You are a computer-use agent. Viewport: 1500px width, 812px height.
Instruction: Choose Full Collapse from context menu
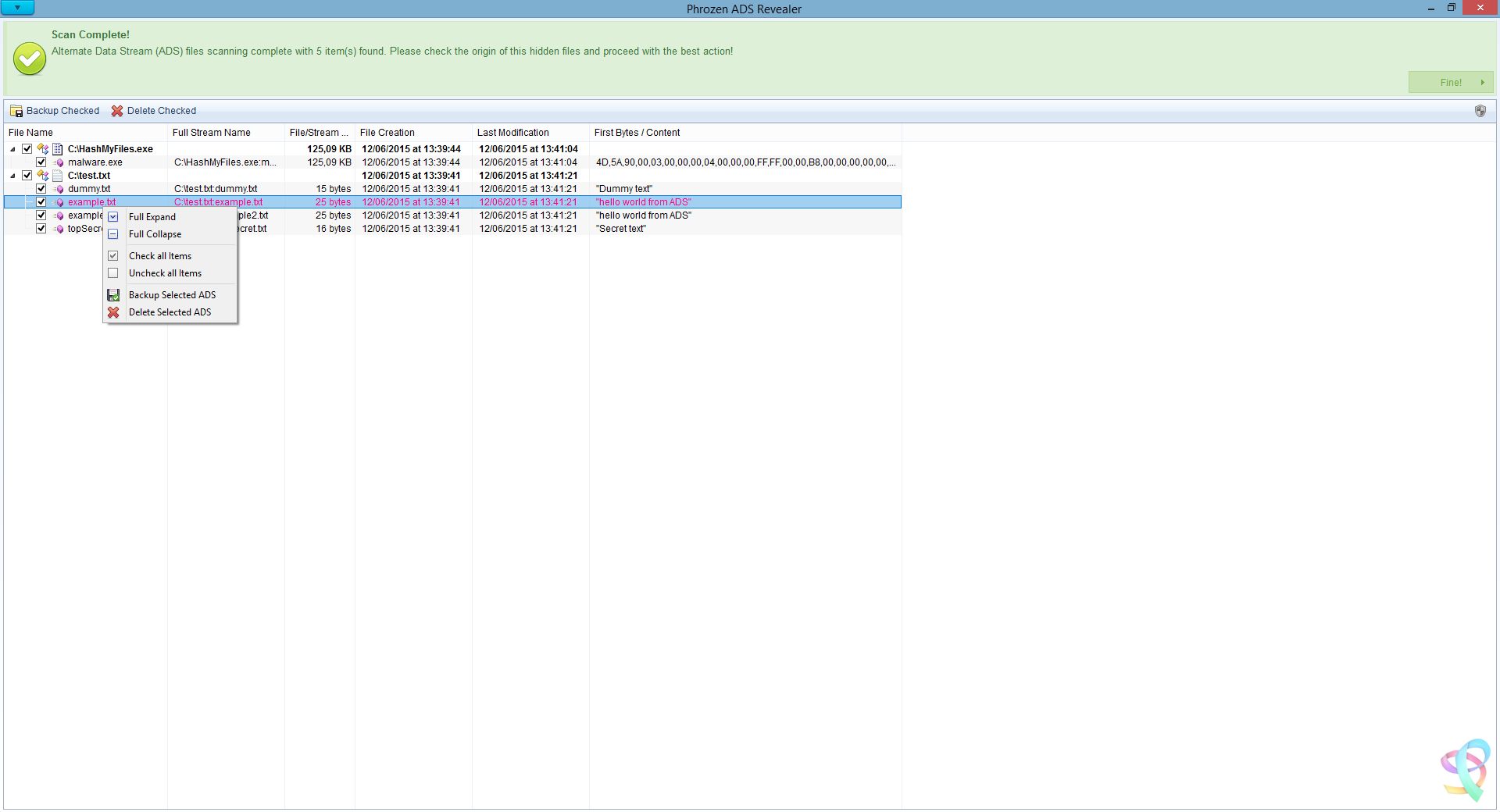point(170,234)
